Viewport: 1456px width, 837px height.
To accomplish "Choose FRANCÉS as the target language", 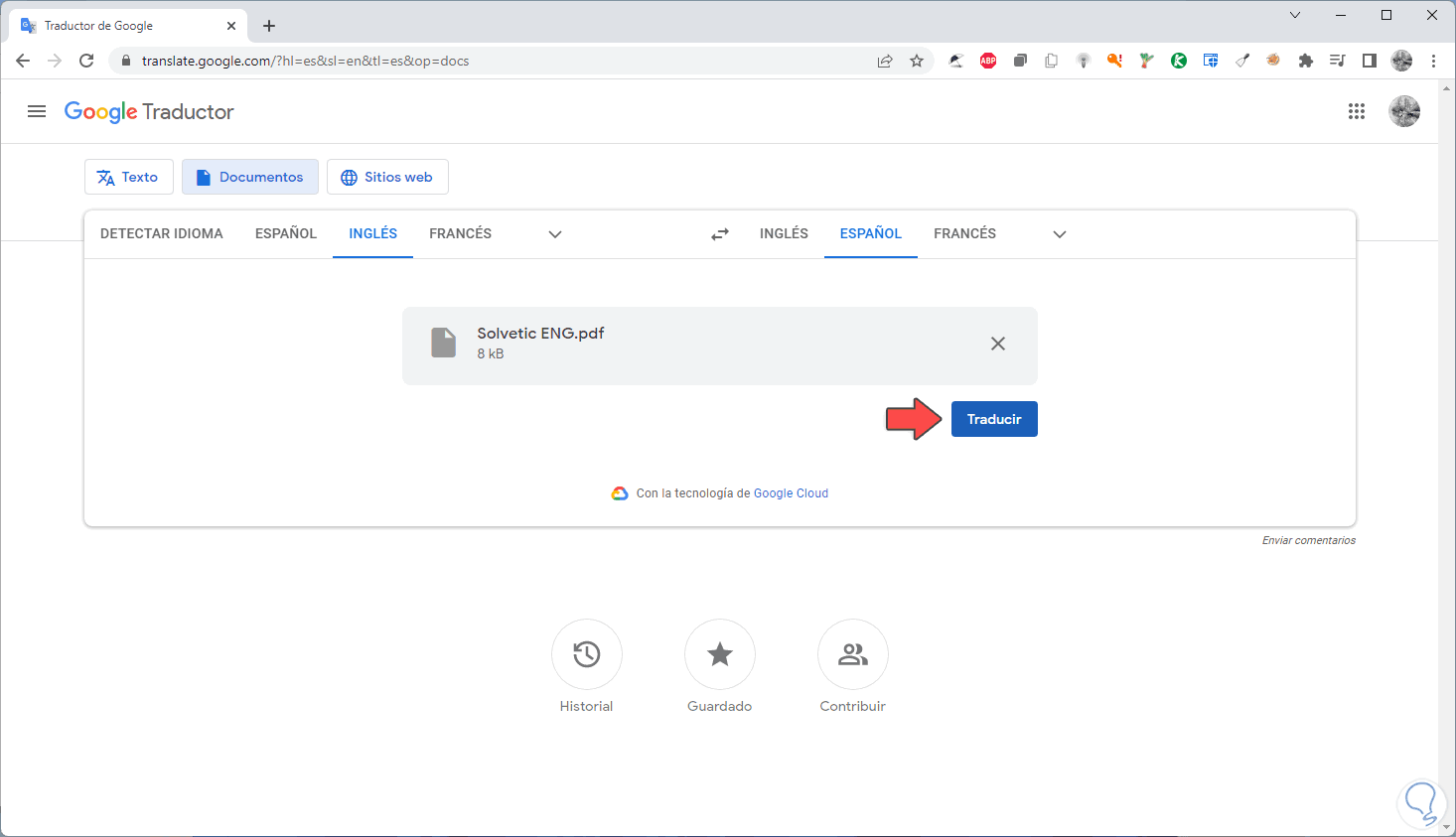I will (x=964, y=233).
